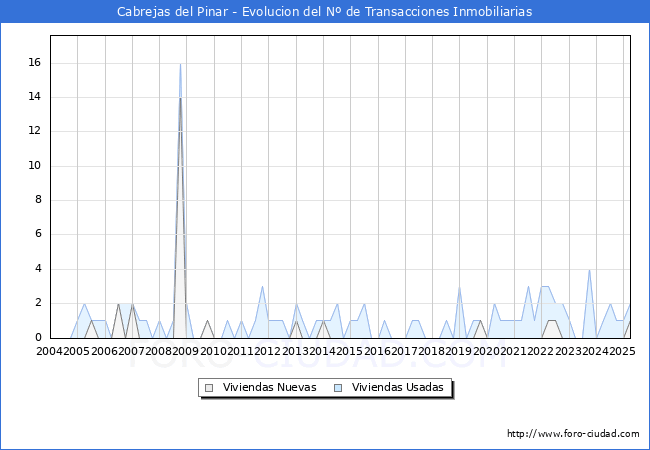Click the 2019 used-homes peak at 3

[459, 287]
